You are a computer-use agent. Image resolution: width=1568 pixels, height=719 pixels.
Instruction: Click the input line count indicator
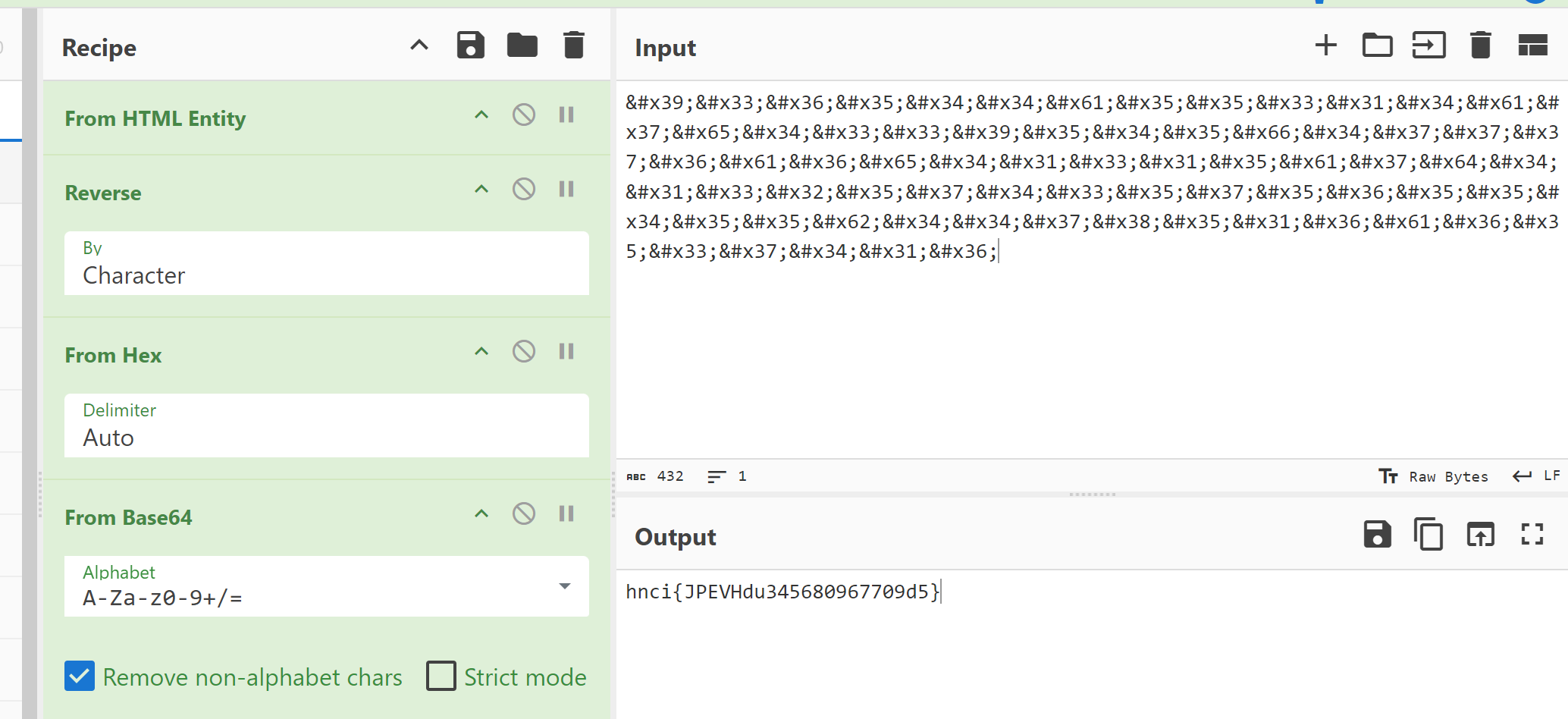pyautogui.click(x=727, y=476)
